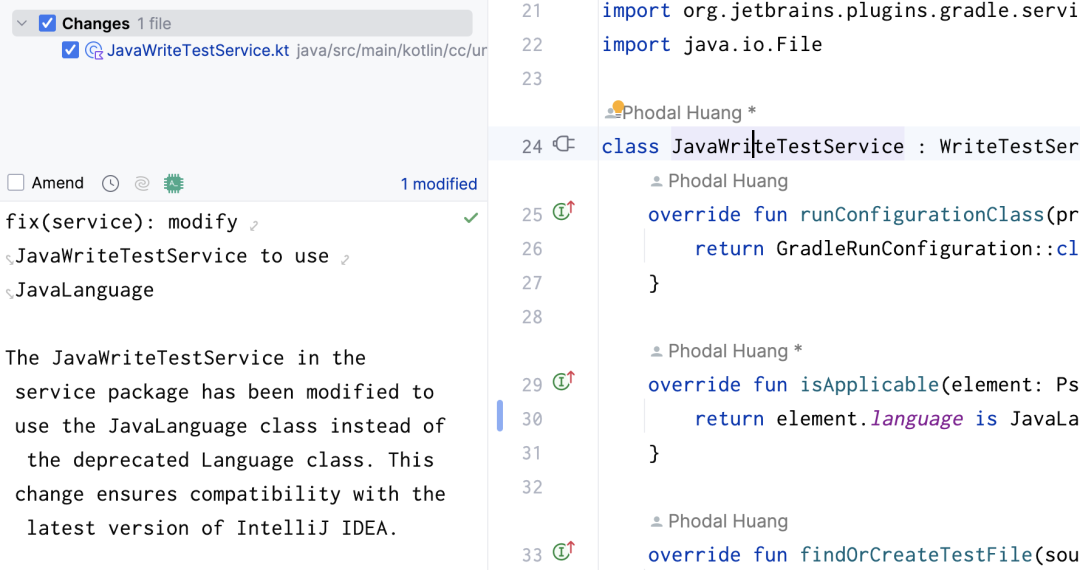Click 'JavaLanguage' in the commit subject

pos(84,290)
